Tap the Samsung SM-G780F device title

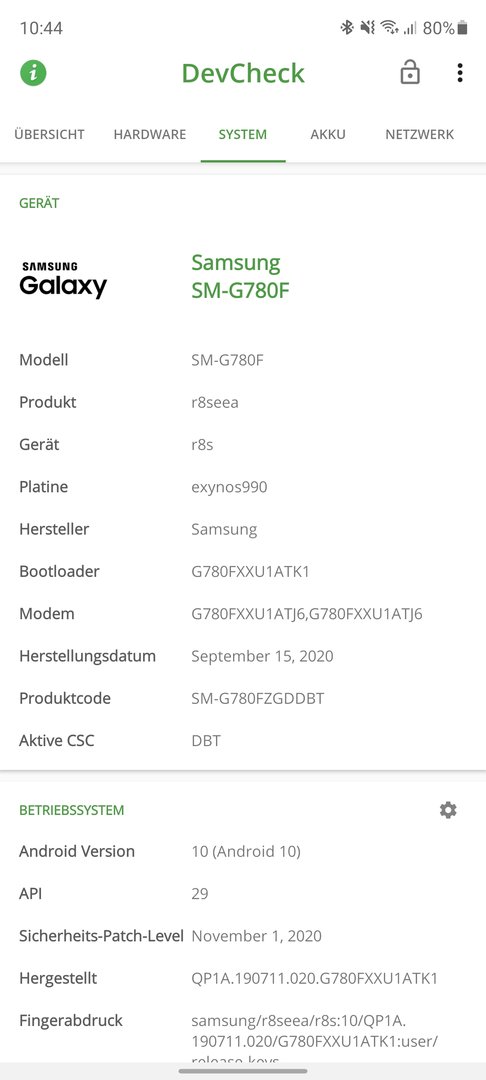point(240,276)
